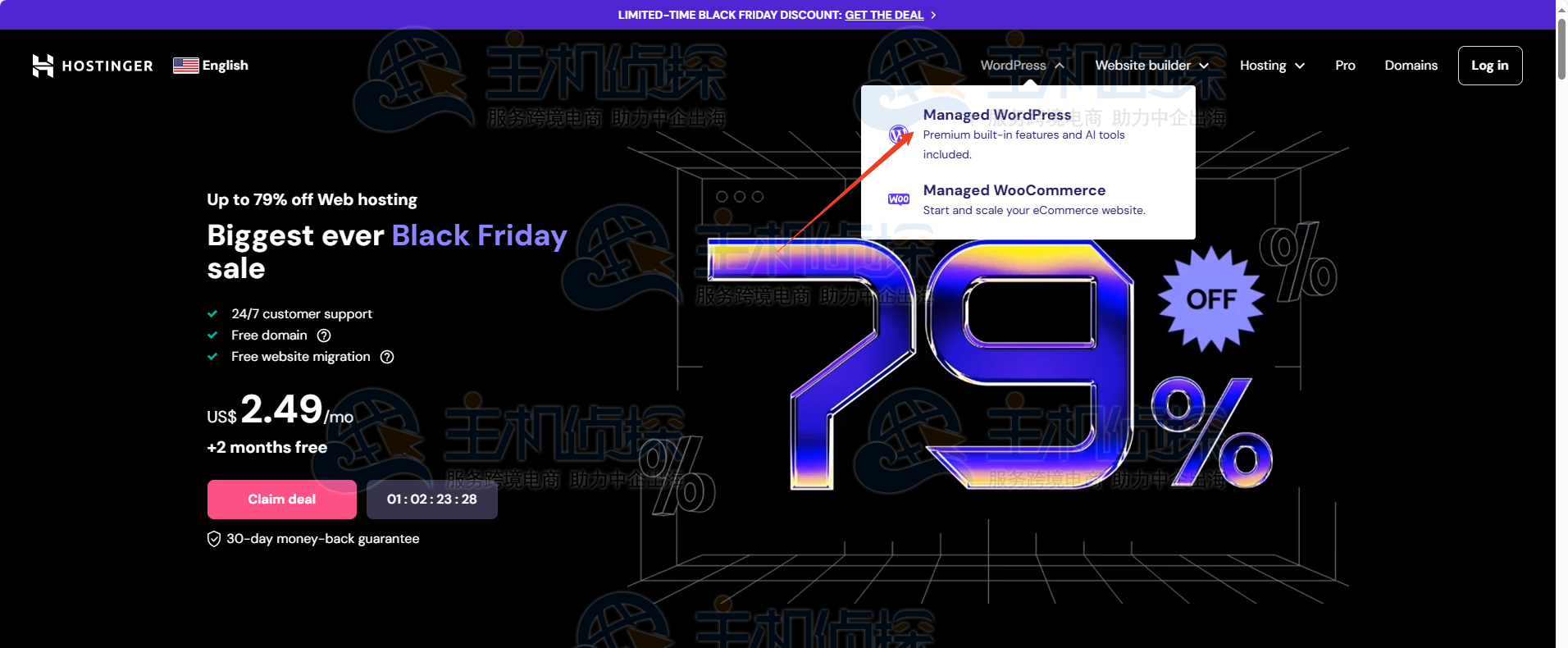1568x648 pixels.
Task: Open the English language selector
Action: (x=211, y=66)
